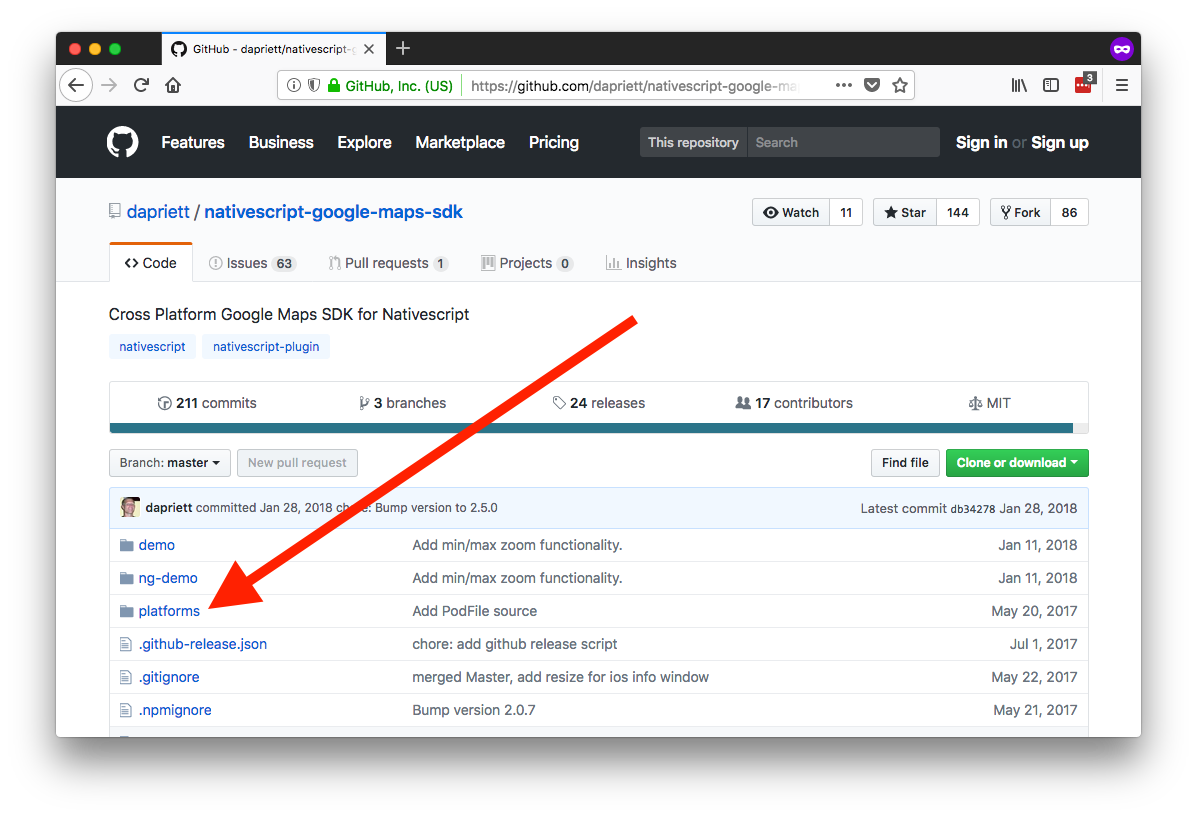Click the nativescript-plugin topic tag
1197x817 pixels.
point(266,346)
